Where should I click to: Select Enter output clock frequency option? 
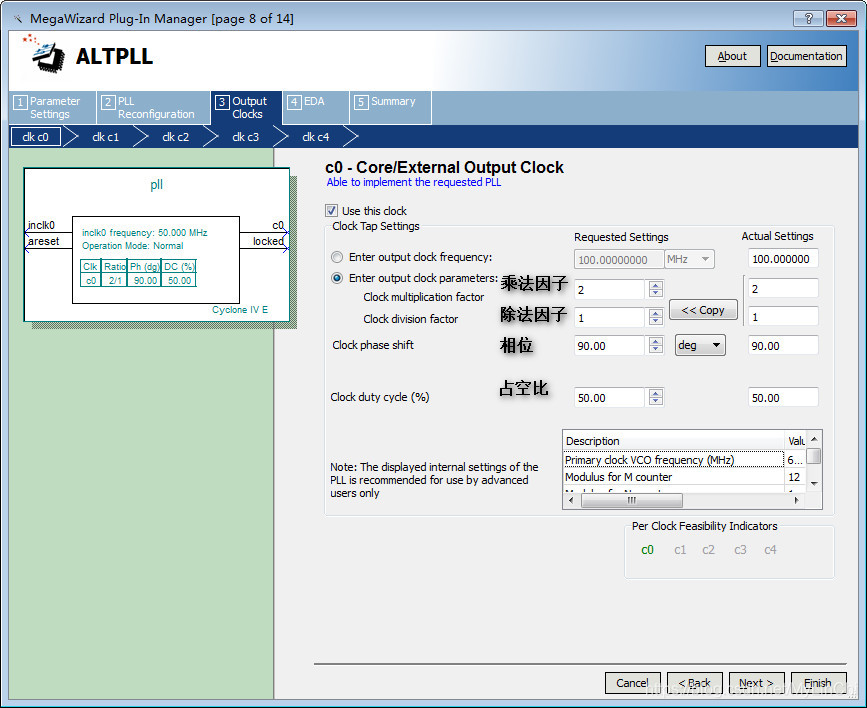pos(337,257)
